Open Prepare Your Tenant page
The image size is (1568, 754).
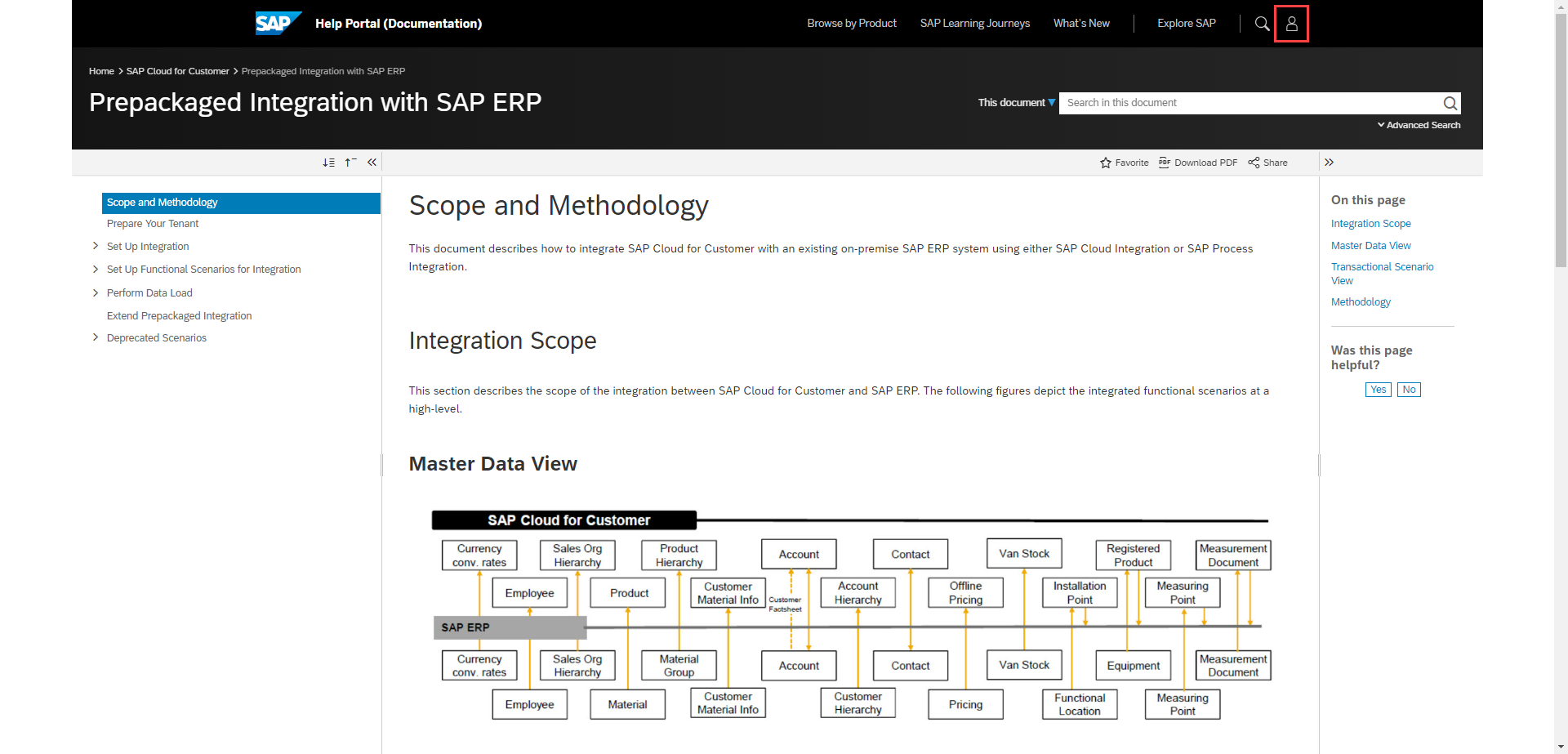point(153,224)
